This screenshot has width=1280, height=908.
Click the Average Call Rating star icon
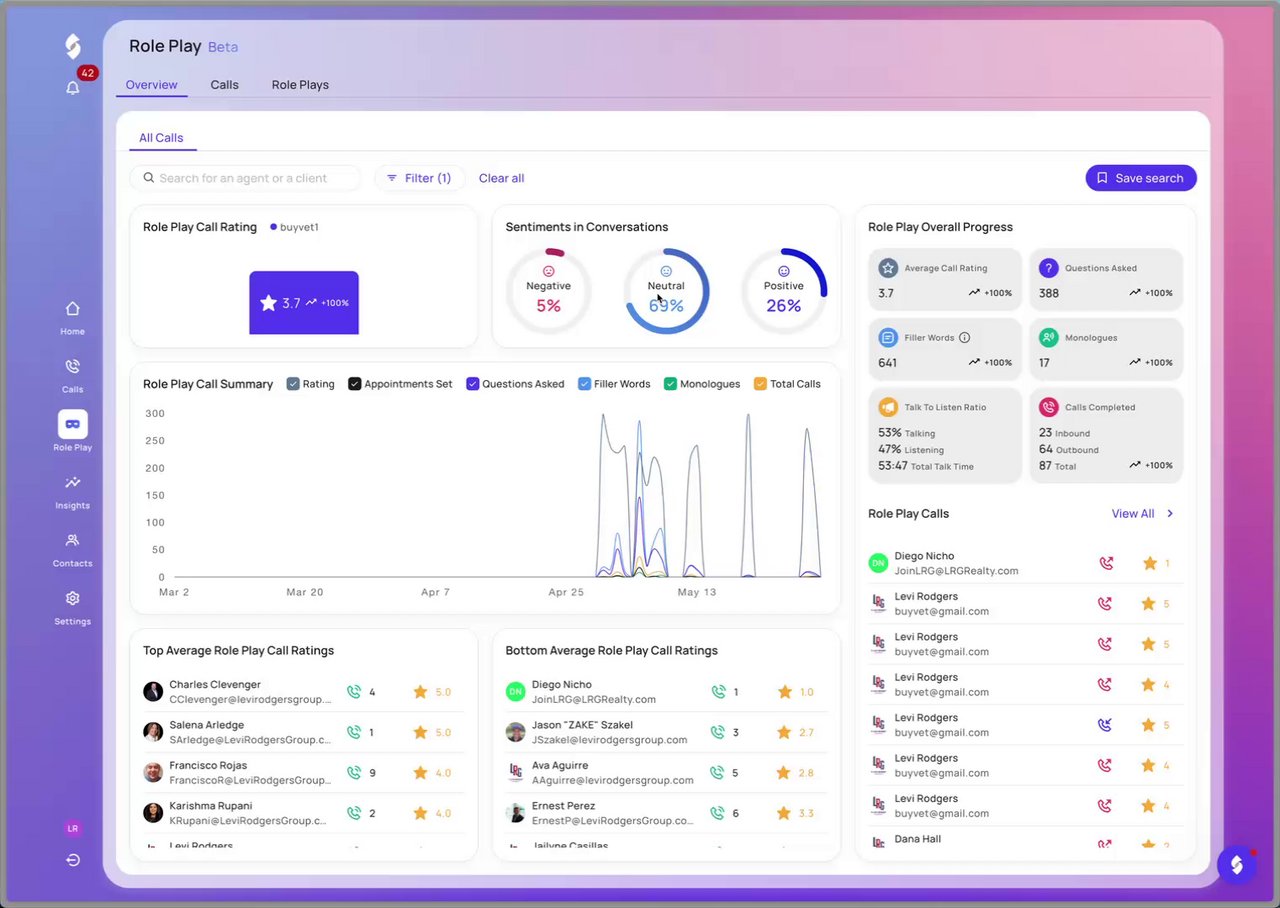click(888, 268)
